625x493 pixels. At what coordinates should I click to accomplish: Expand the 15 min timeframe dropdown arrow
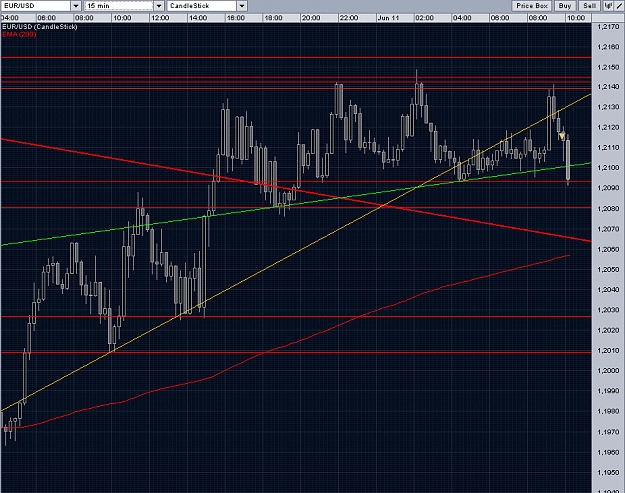point(159,6)
